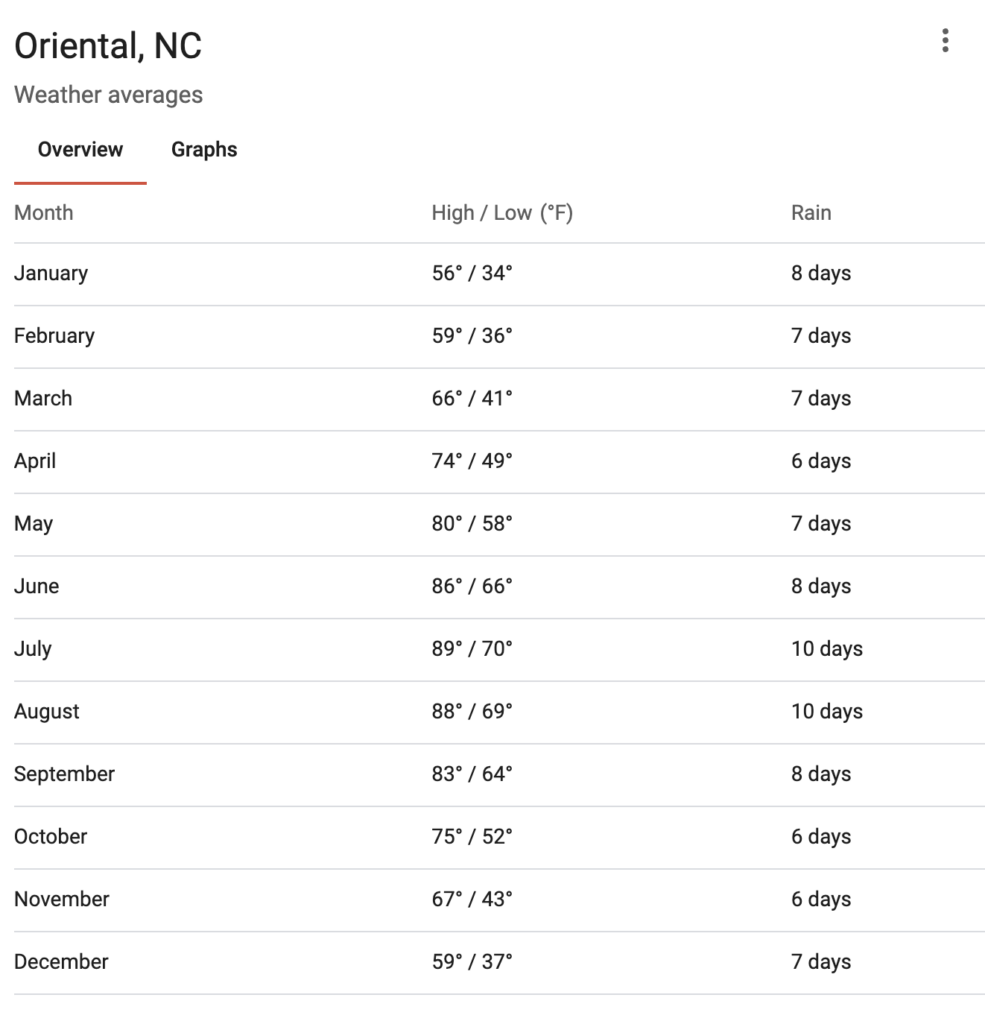Select the November row label

click(x=61, y=899)
